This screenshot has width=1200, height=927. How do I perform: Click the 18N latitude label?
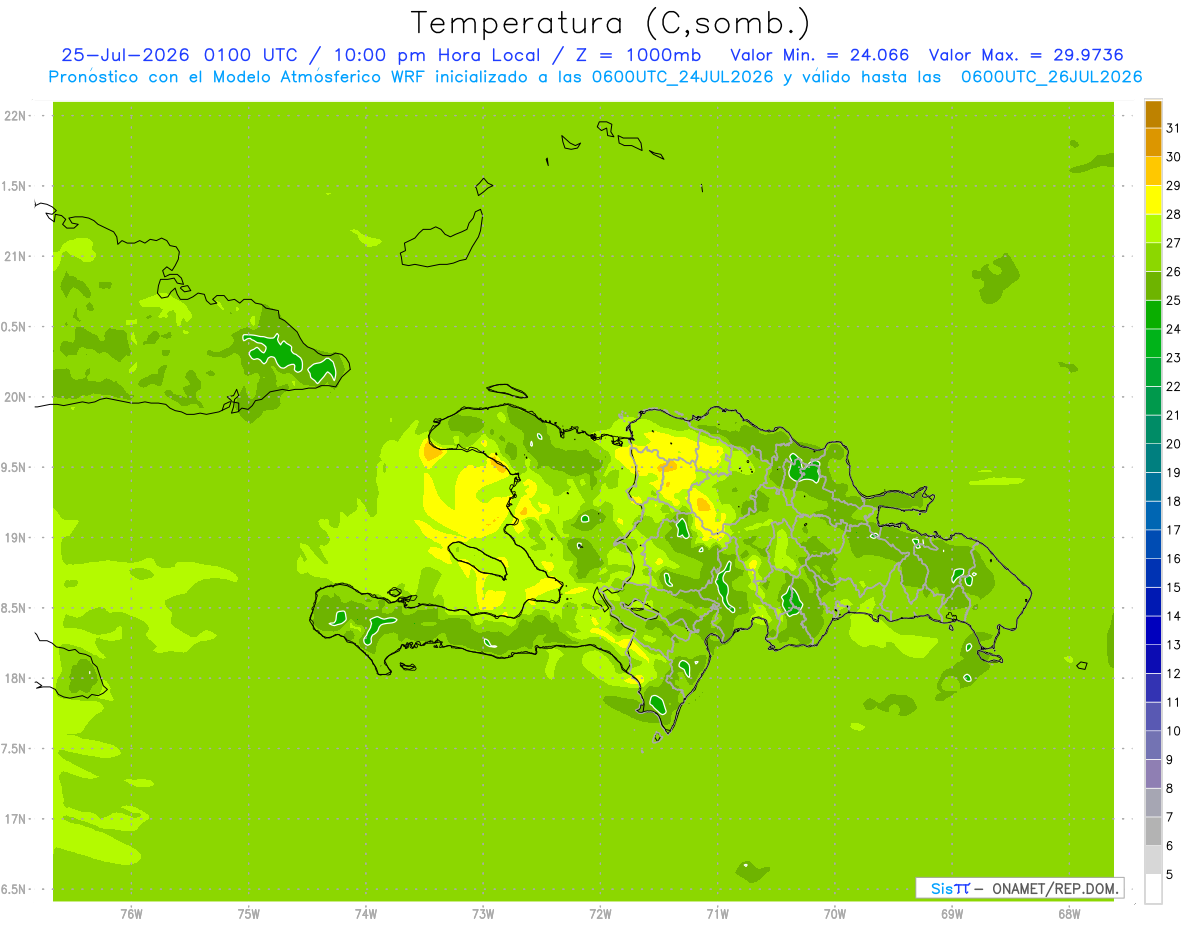tap(16, 678)
